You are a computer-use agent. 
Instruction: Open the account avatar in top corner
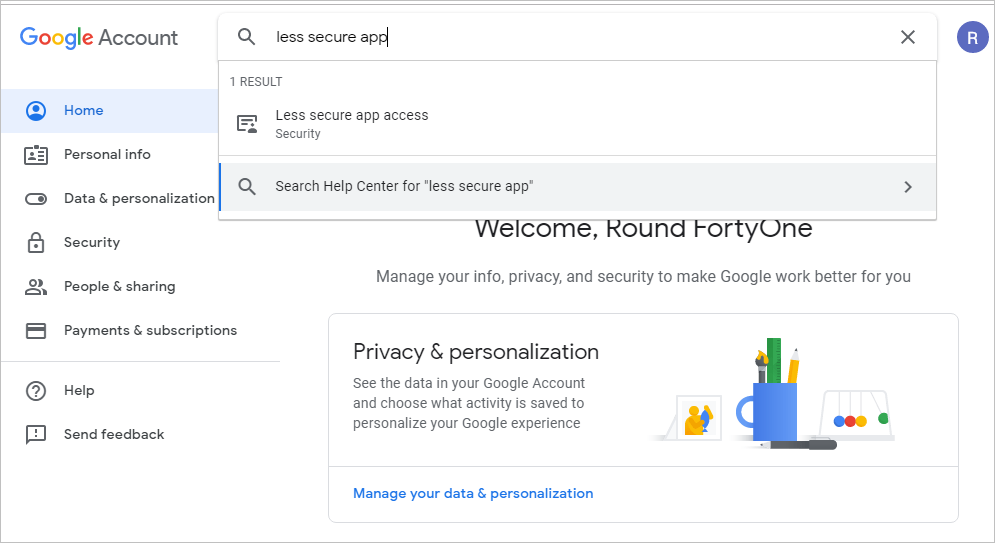coord(972,37)
